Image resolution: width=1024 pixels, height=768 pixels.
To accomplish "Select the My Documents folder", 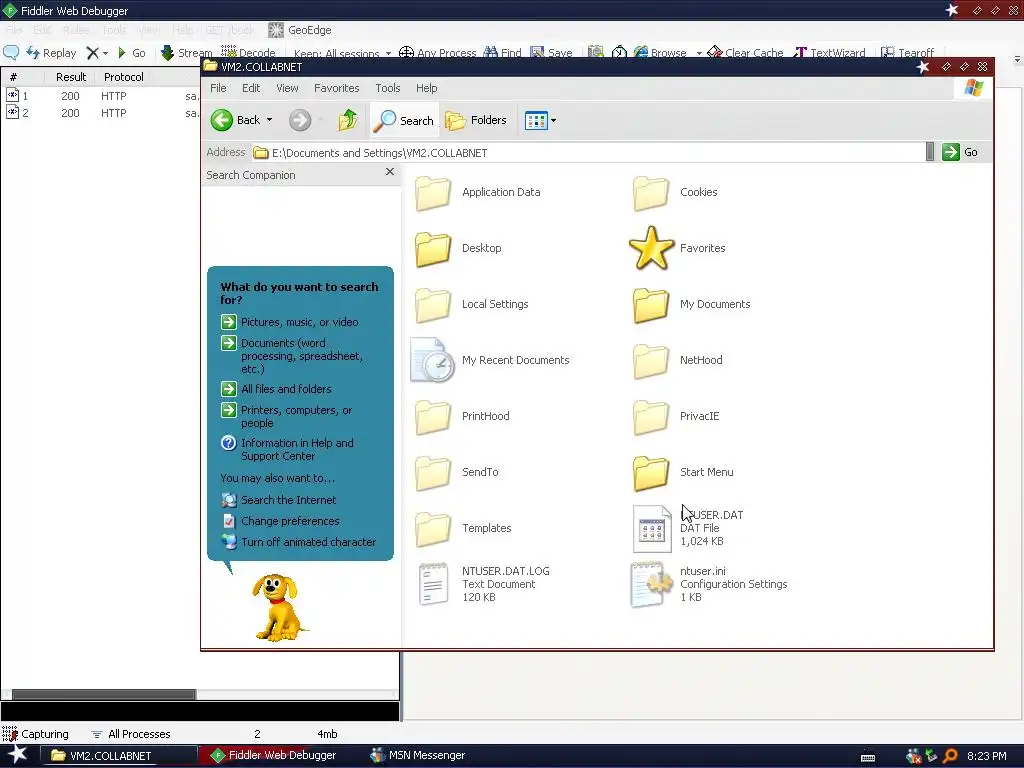I will click(x=692, y=305).
